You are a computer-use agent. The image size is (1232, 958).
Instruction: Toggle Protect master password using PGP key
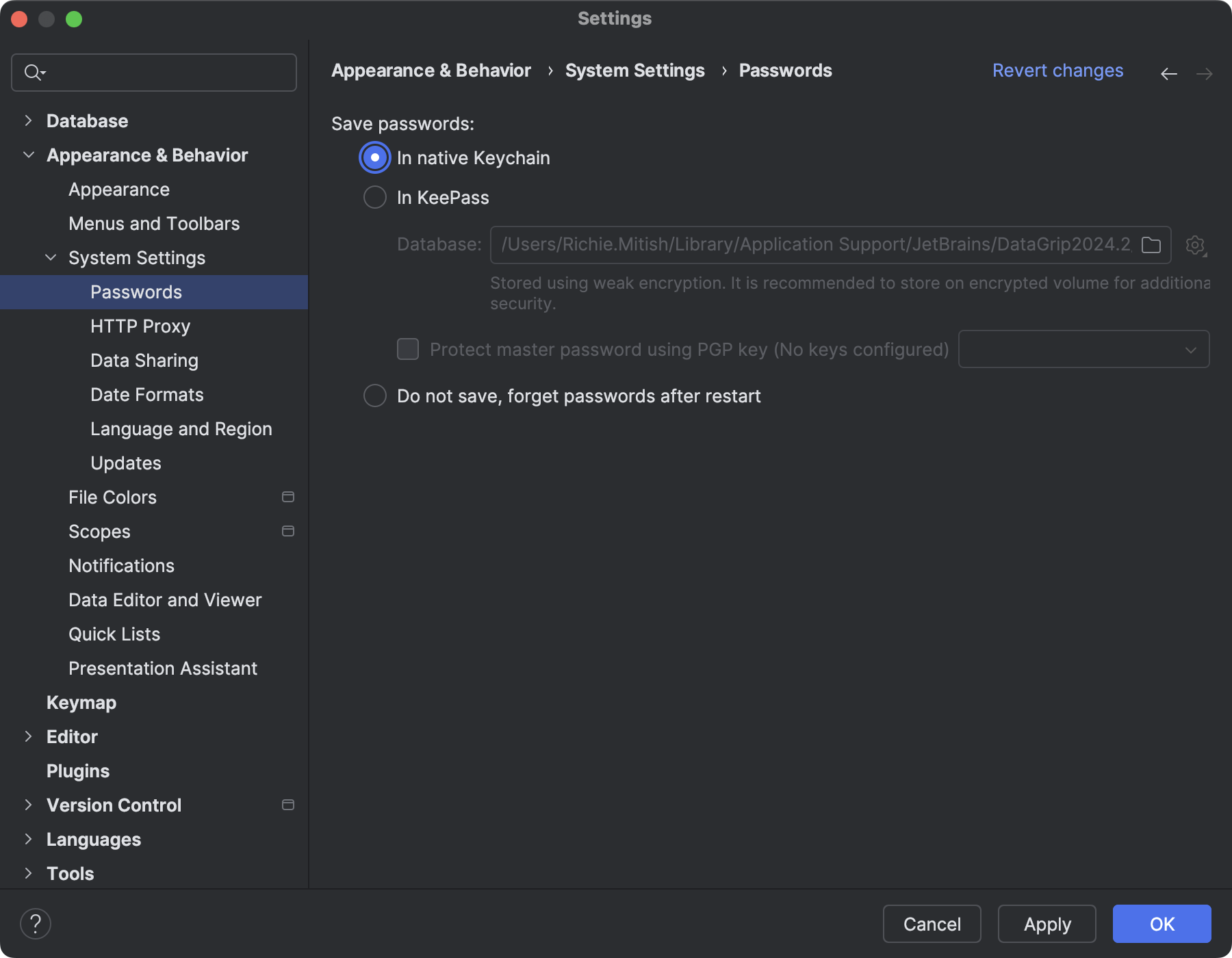click(408, 350)
